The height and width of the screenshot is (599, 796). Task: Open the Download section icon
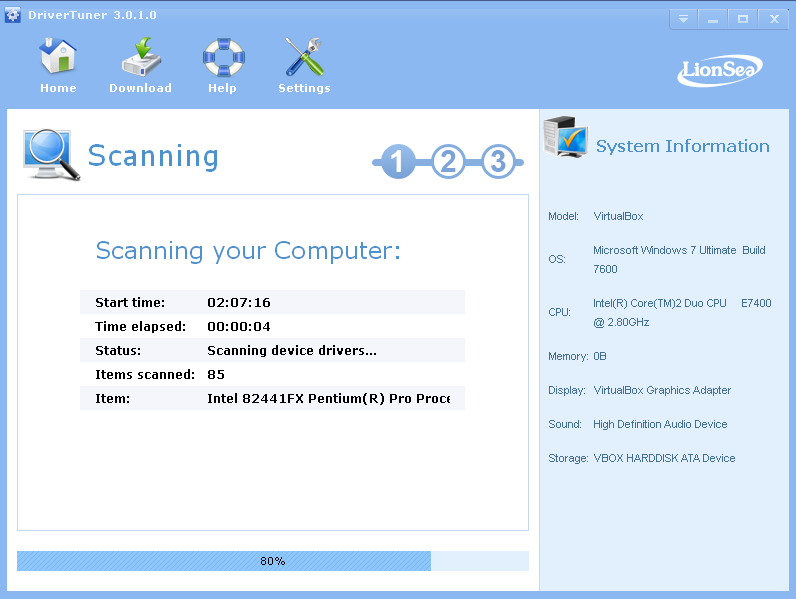click(141, 56)
